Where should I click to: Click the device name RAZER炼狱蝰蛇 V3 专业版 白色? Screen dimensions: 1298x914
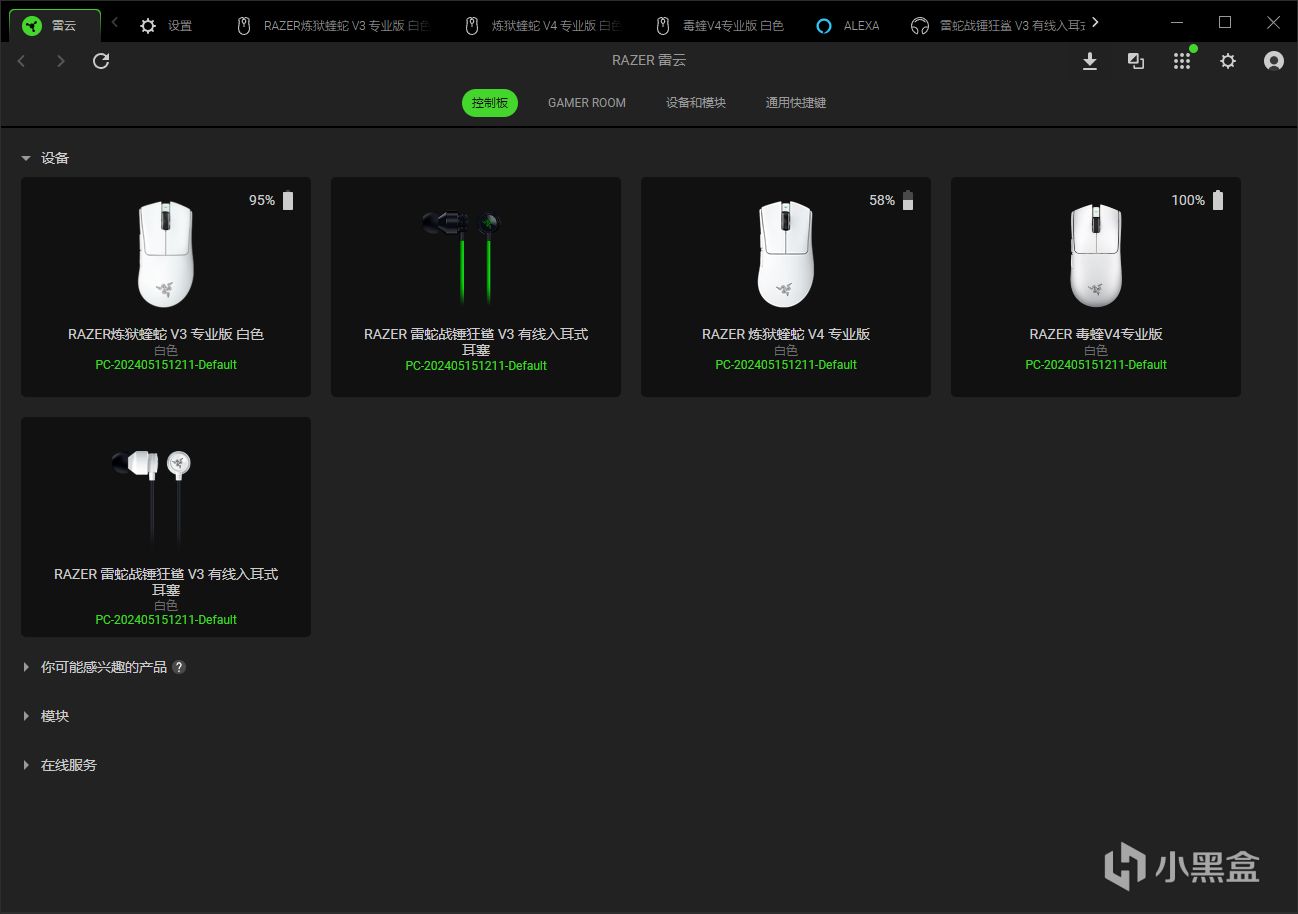pyautogui.click(x=166, y=334)
